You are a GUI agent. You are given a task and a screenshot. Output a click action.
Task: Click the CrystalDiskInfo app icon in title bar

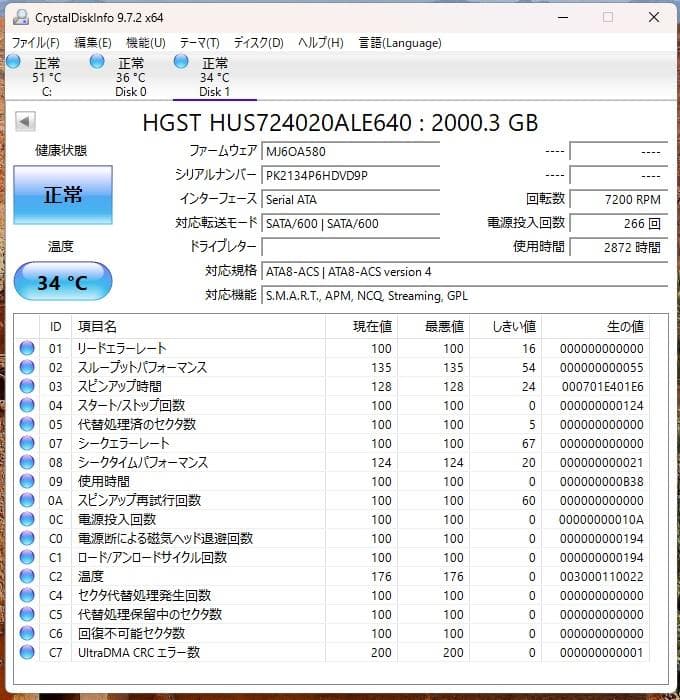21,17
